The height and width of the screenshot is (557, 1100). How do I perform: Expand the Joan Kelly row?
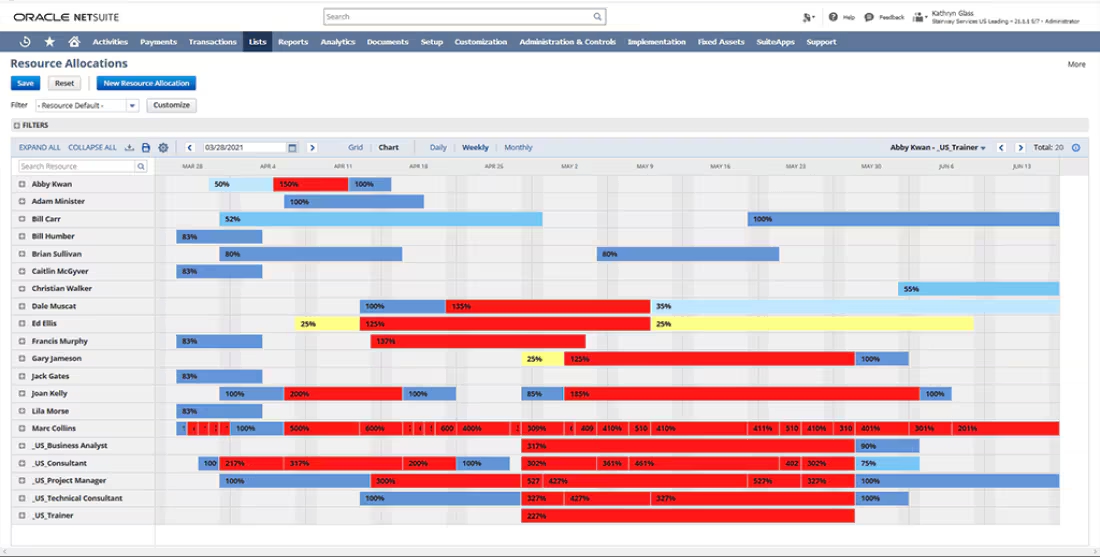[x=22, y=394]
